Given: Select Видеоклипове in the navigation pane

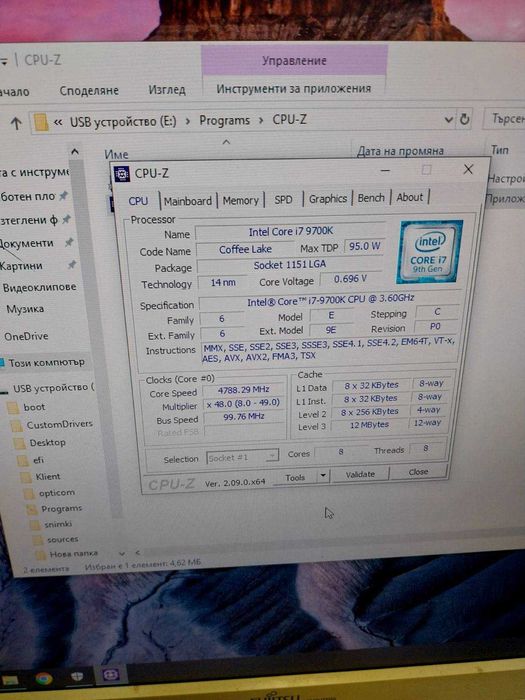Looking at the screenshot, I should tap(39, 287).
